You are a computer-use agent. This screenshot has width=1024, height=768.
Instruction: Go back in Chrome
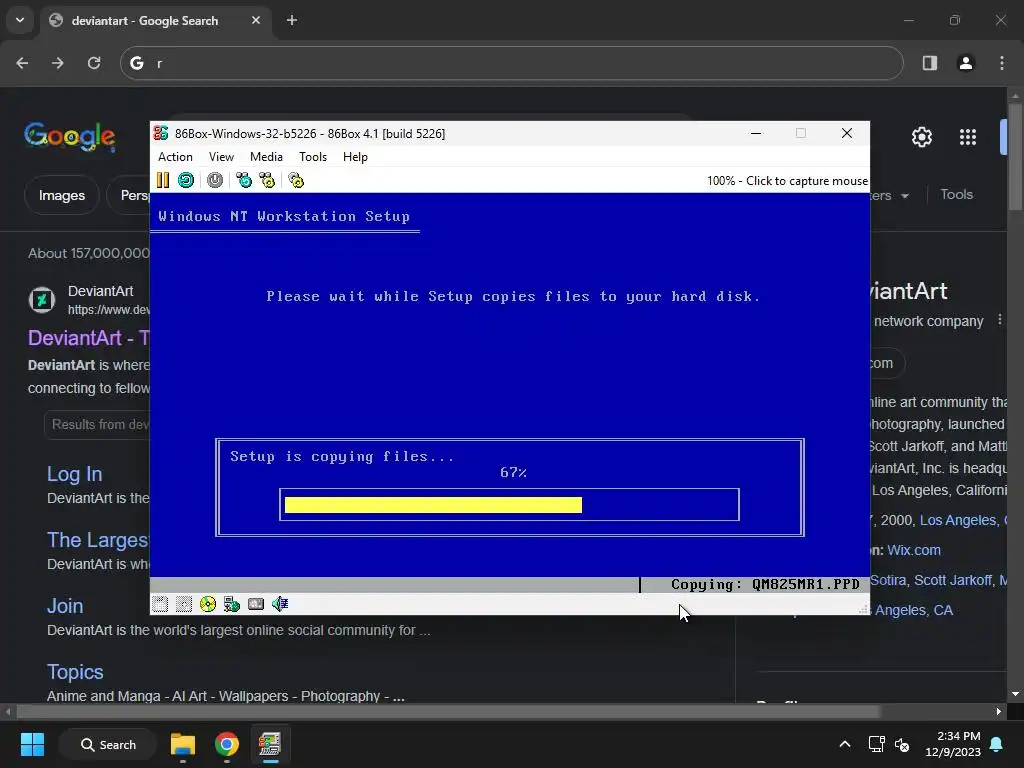(22, 63)
